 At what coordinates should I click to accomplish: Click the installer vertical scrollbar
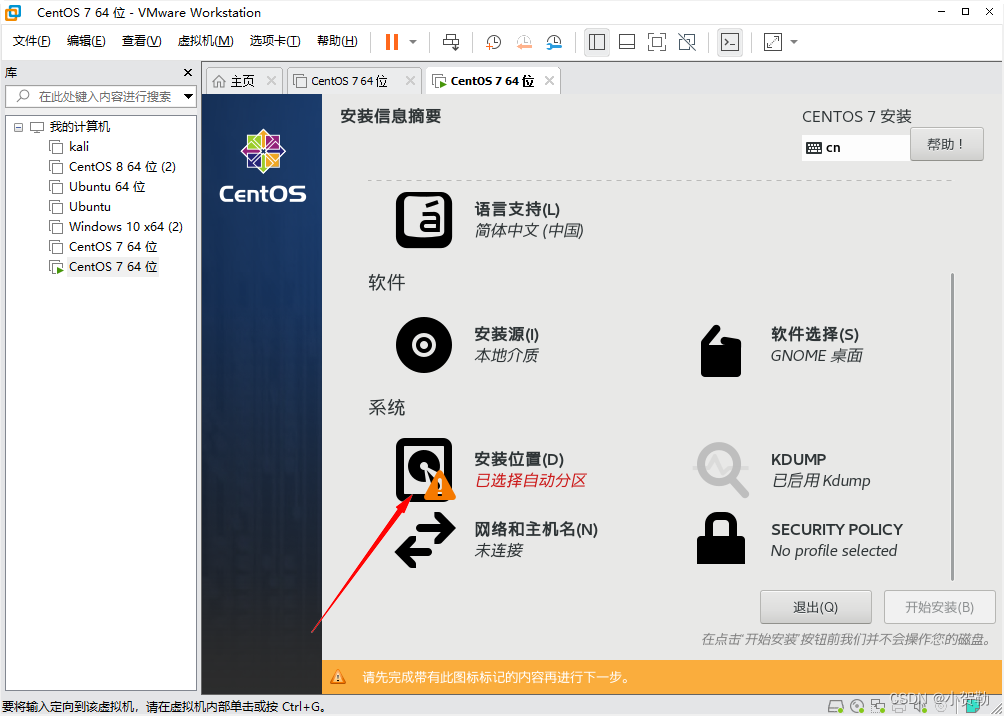pyautogui.click(x=952, y=427)
